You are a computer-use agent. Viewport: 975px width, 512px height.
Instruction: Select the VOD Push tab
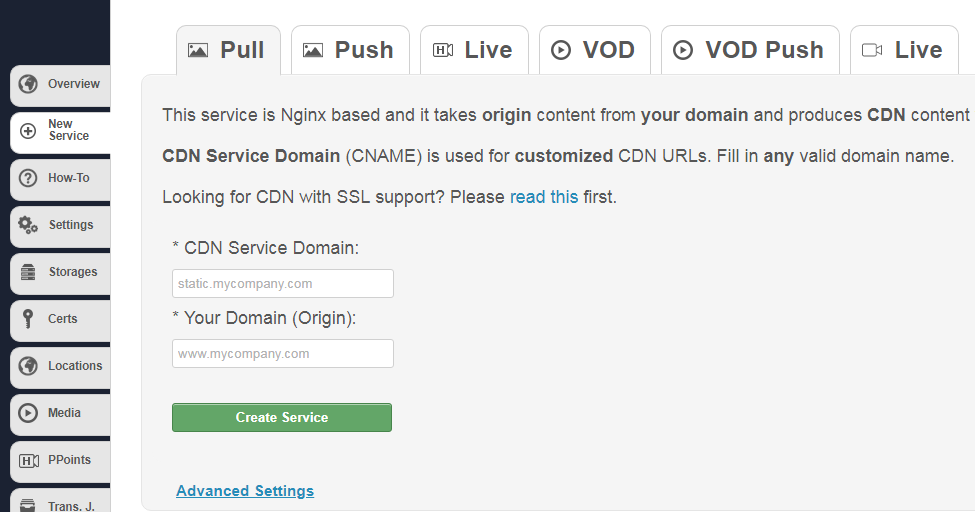pos(749,50)
